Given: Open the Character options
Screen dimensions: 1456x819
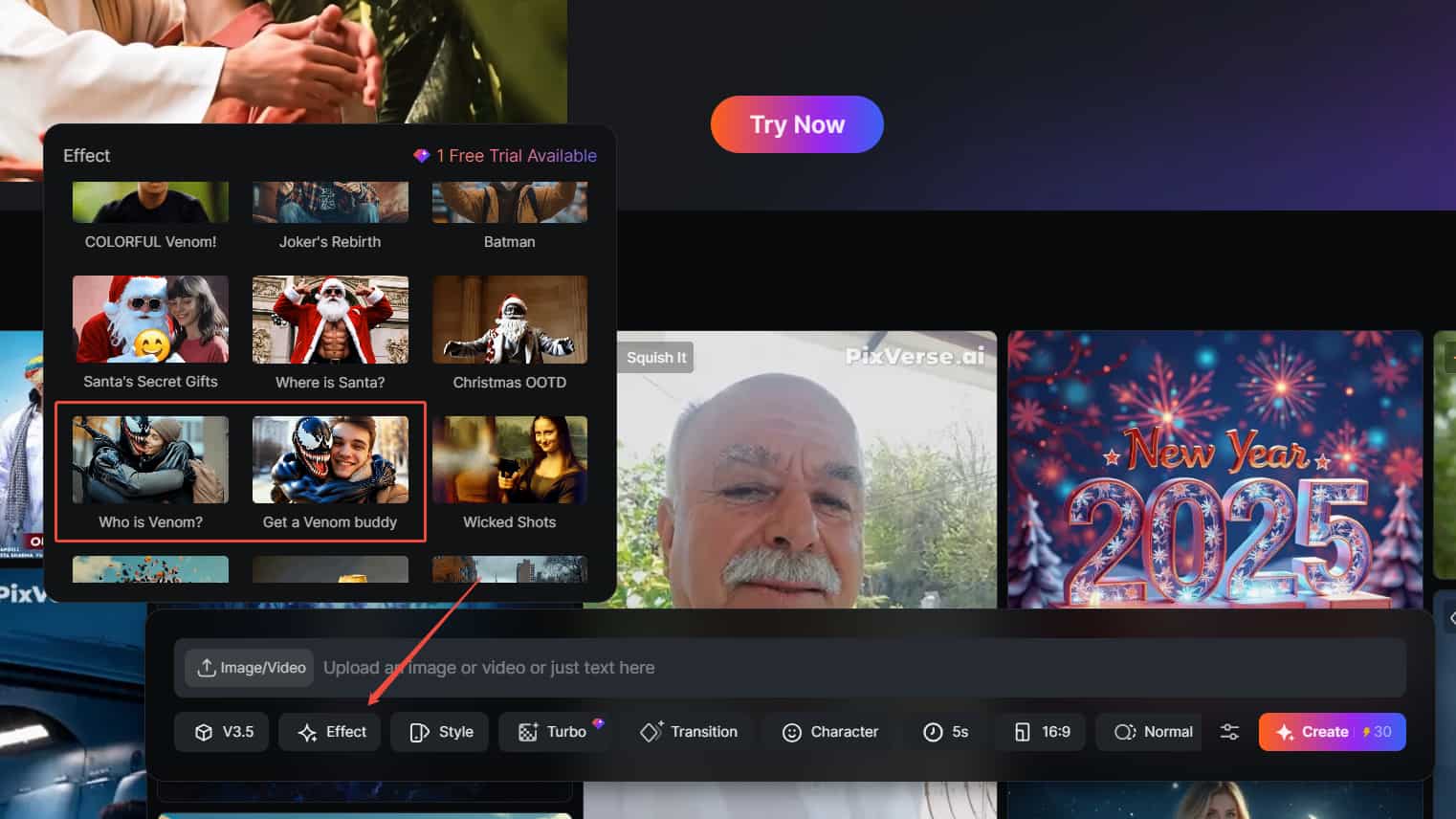Looking at the screenshot, I should pos(829,732).
